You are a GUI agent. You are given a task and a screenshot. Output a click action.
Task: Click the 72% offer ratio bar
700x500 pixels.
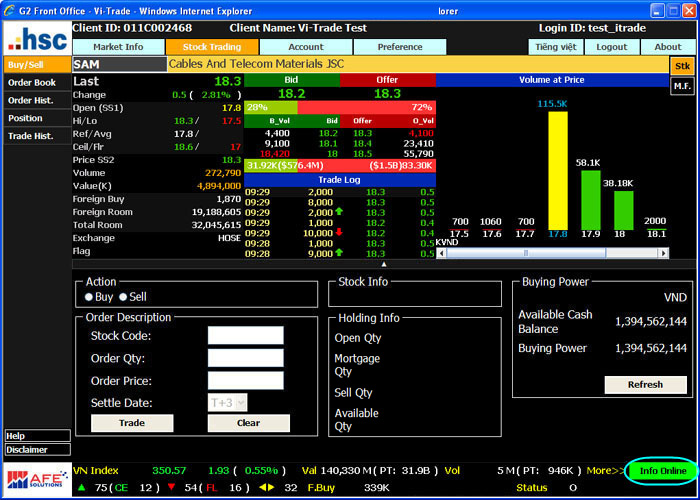367,107
